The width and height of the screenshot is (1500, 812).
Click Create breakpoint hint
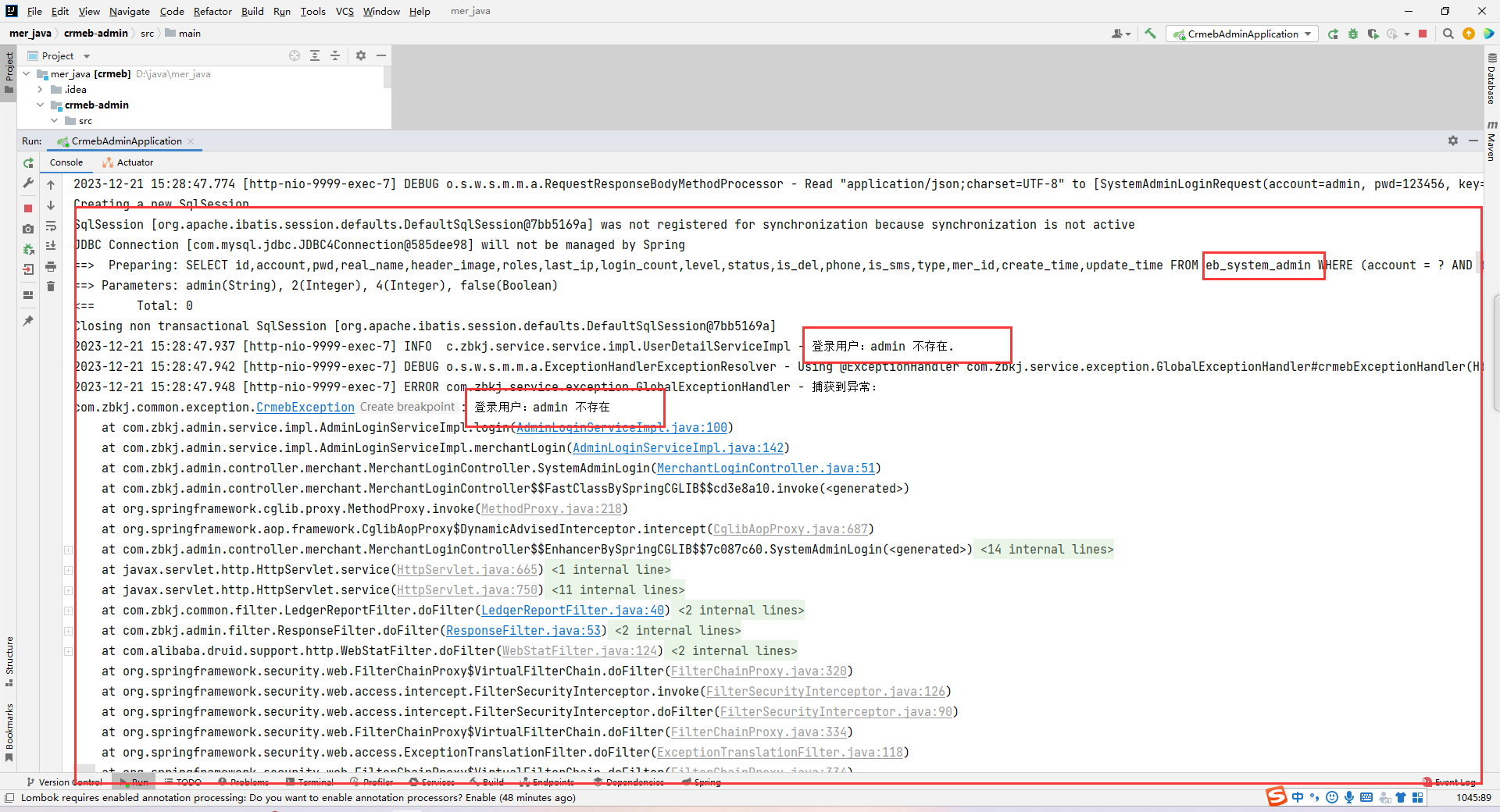click(x=407, y=408)
